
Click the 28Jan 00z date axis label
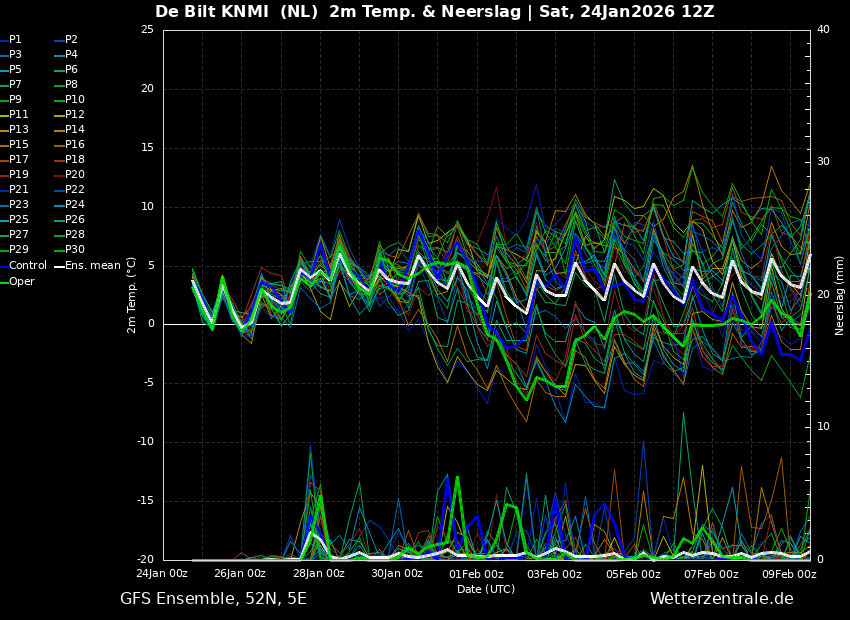coord(318,573)
